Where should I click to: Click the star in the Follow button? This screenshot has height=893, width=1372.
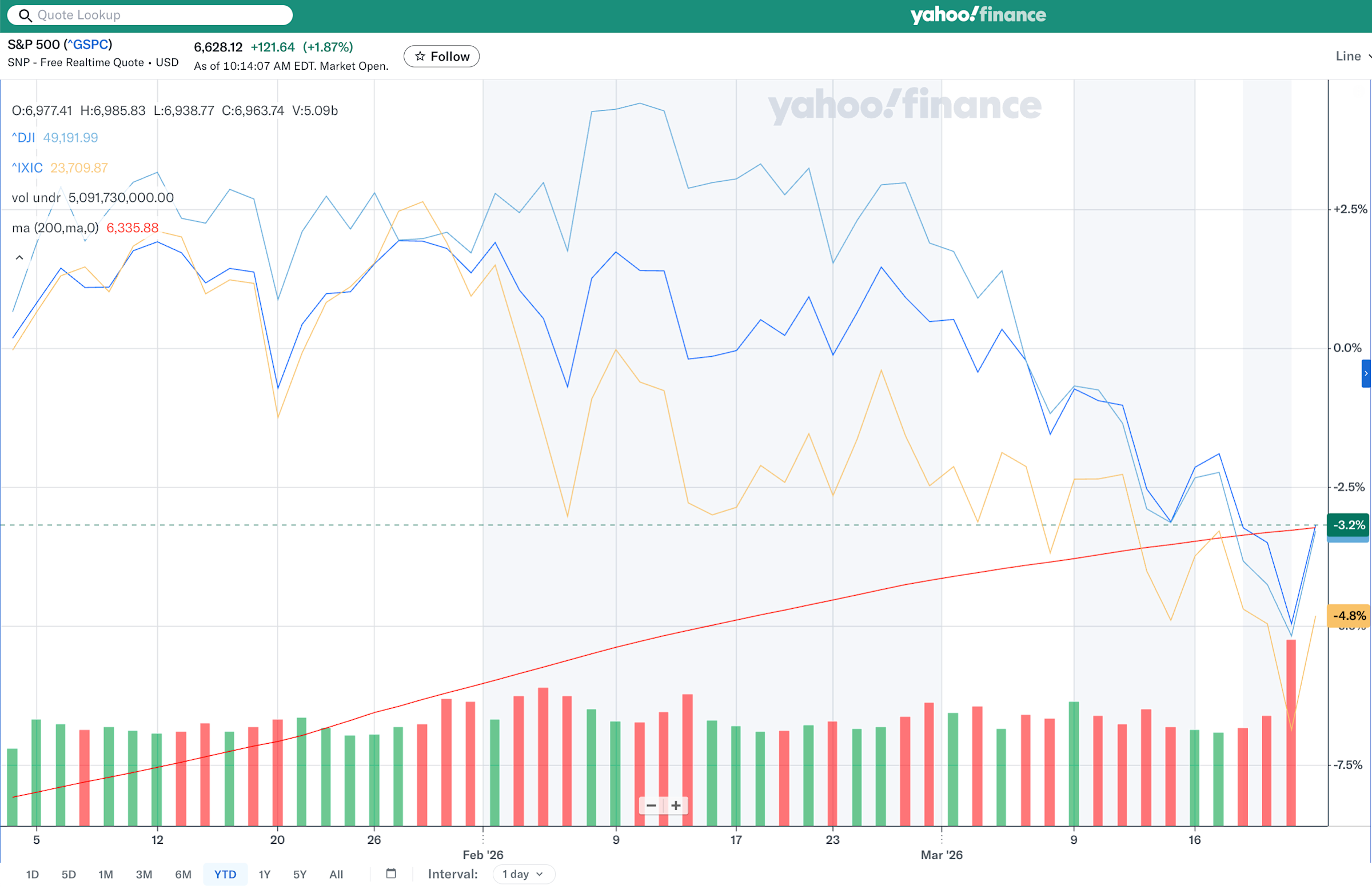point(420,57)
